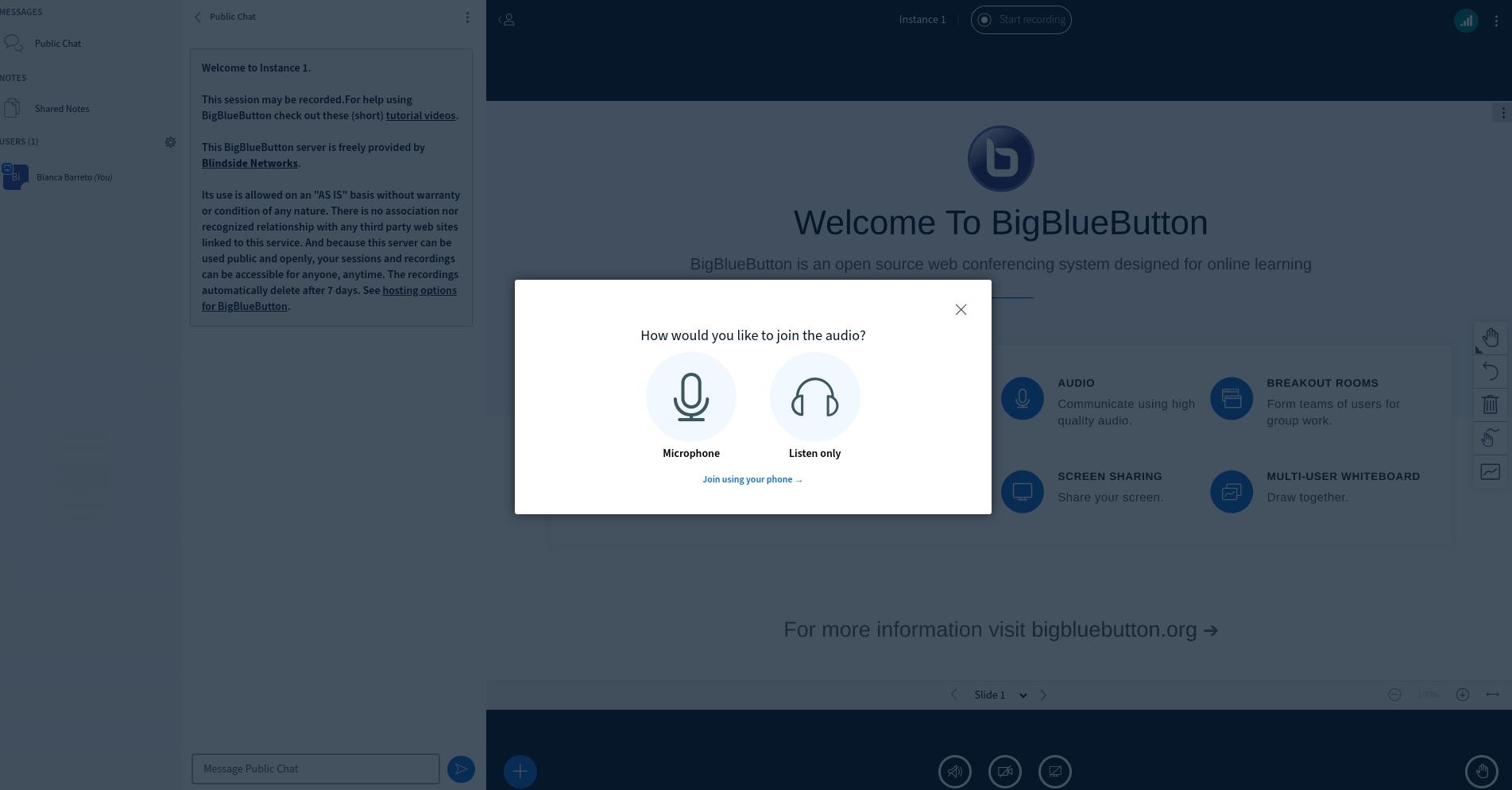The height and width of the screenshot is (790, 1512).
Task: Toggle webcam sharing
Action: pos(1005,771)
